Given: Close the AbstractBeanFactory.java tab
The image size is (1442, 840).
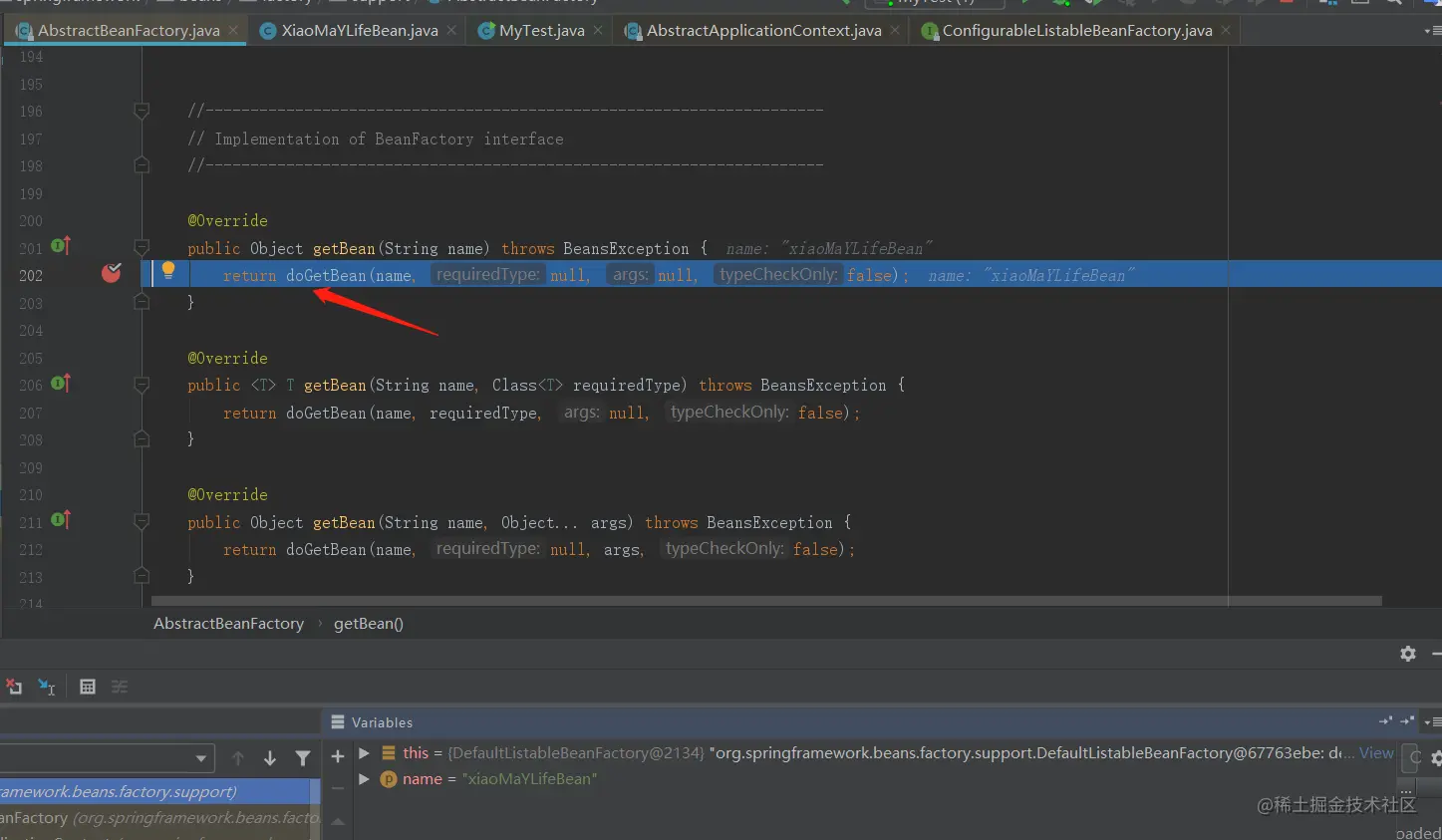Looking at the screenshot, I should [233, 31].
